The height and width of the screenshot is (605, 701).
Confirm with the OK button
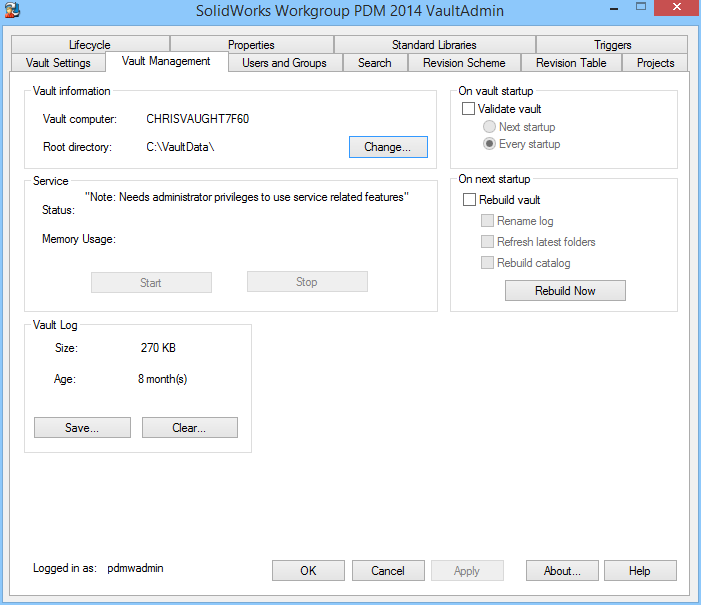(x=308, y=571)
